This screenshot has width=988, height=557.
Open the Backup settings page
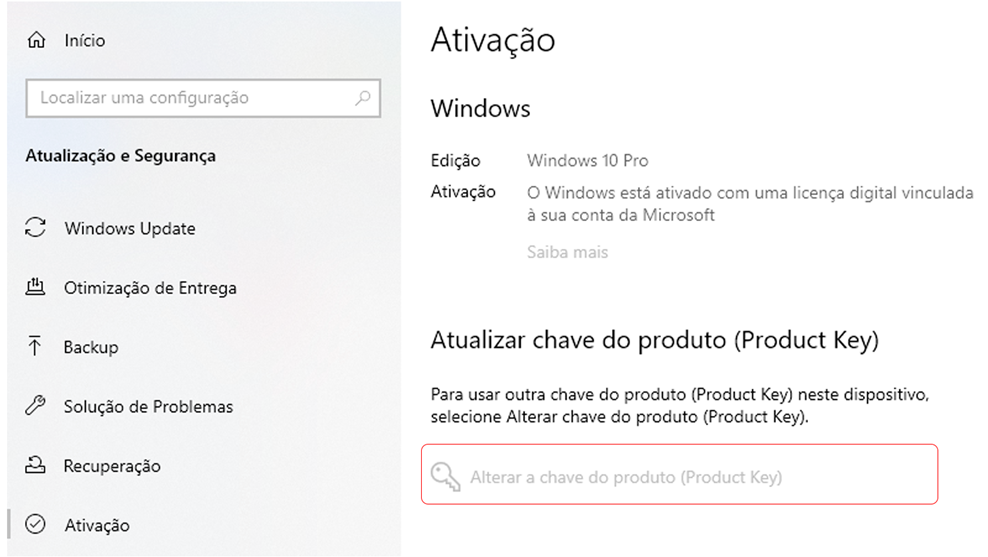pos(91,347)
